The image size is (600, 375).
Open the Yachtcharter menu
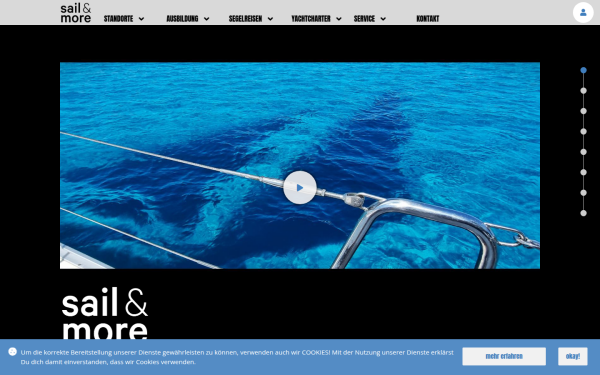tap(311, 18)
